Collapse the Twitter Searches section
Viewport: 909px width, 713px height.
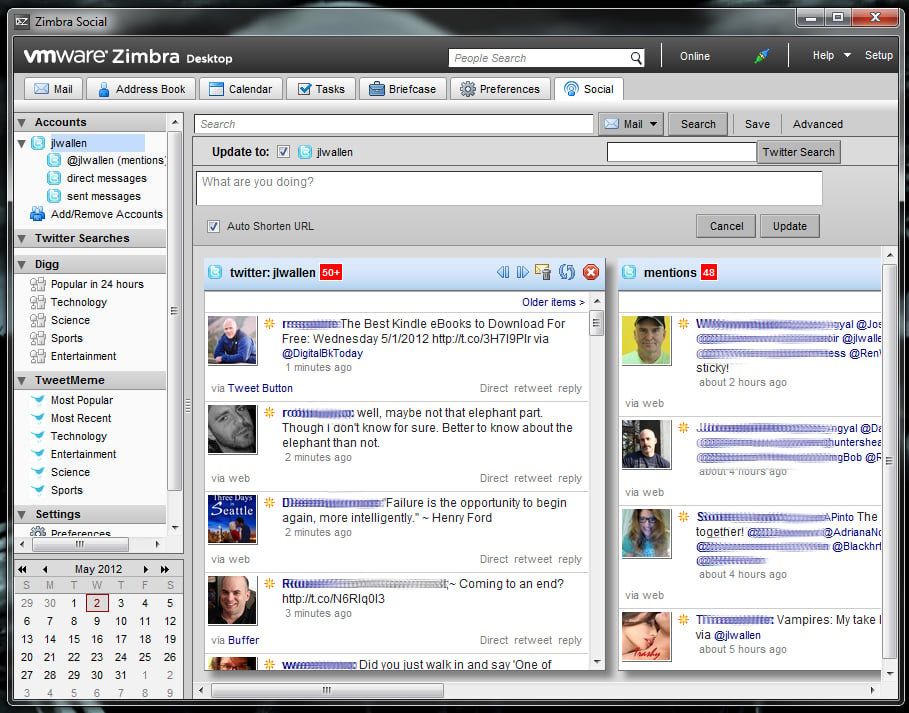pos(22,239)
